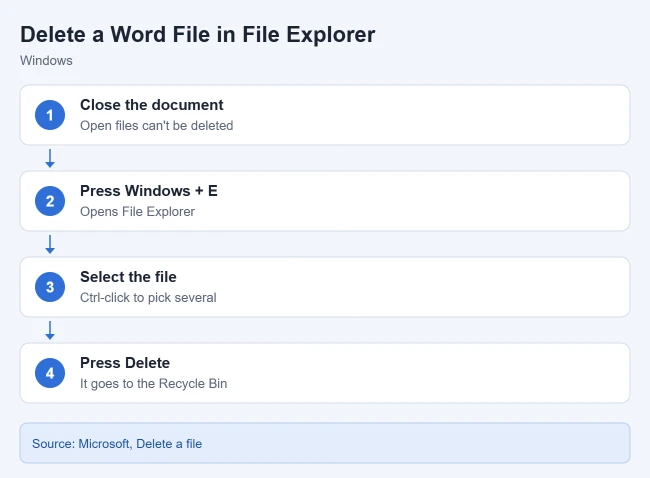
Task: Select the "Press Windows + E" step heading
Action: tap(149, 191)
